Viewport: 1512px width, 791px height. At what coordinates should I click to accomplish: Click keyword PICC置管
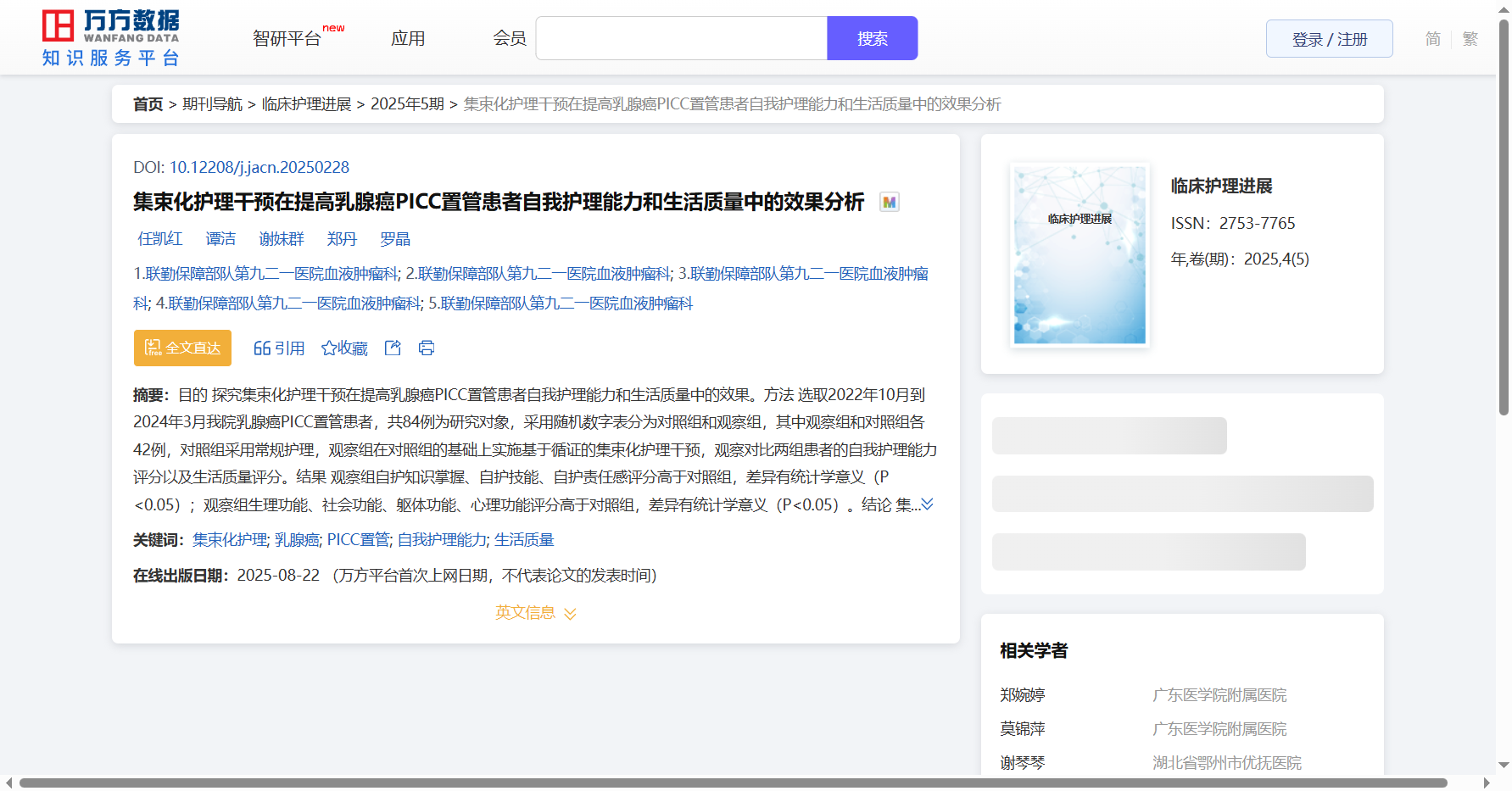[359, 540]
